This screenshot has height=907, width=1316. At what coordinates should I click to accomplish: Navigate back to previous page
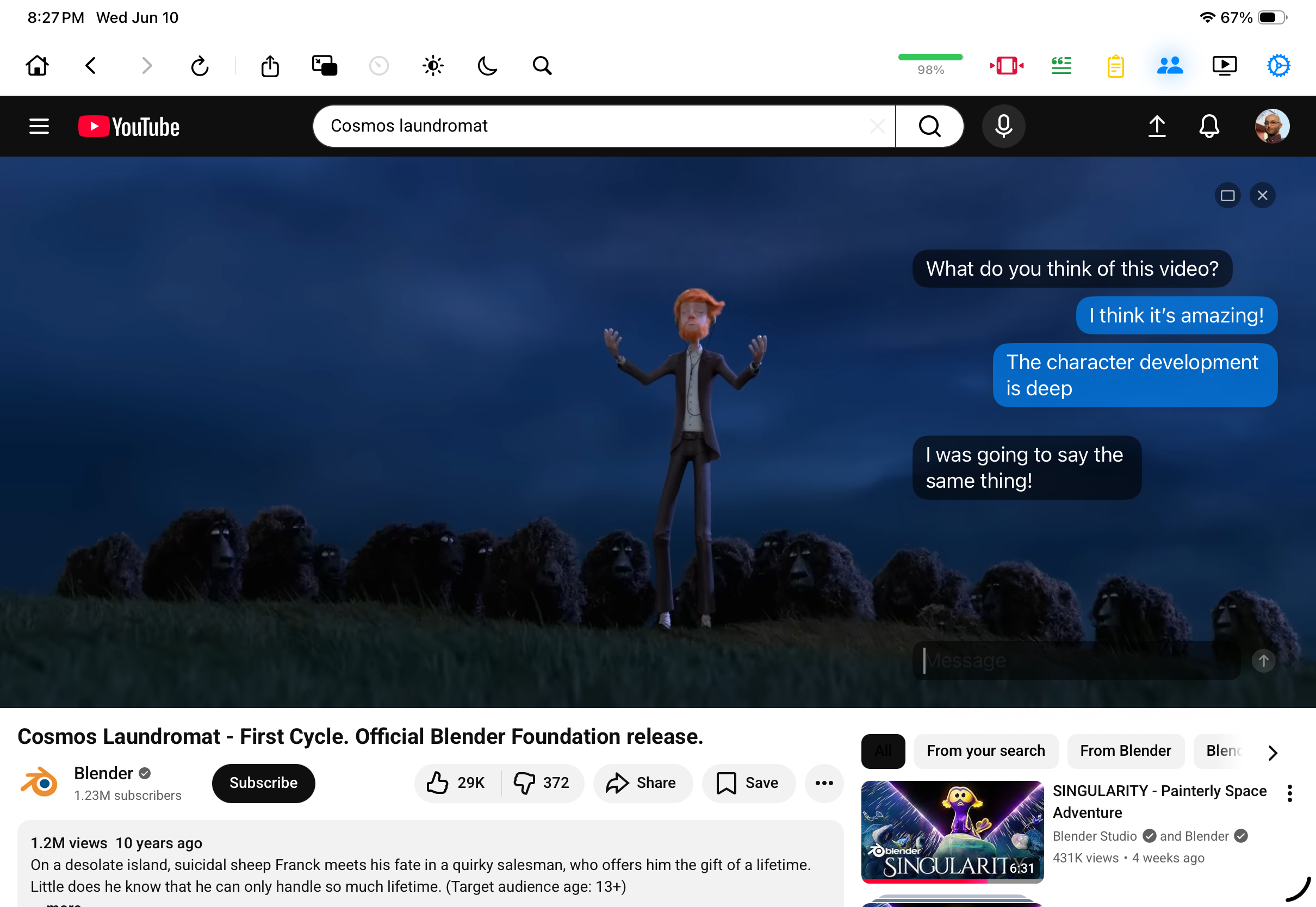[90, 66]
